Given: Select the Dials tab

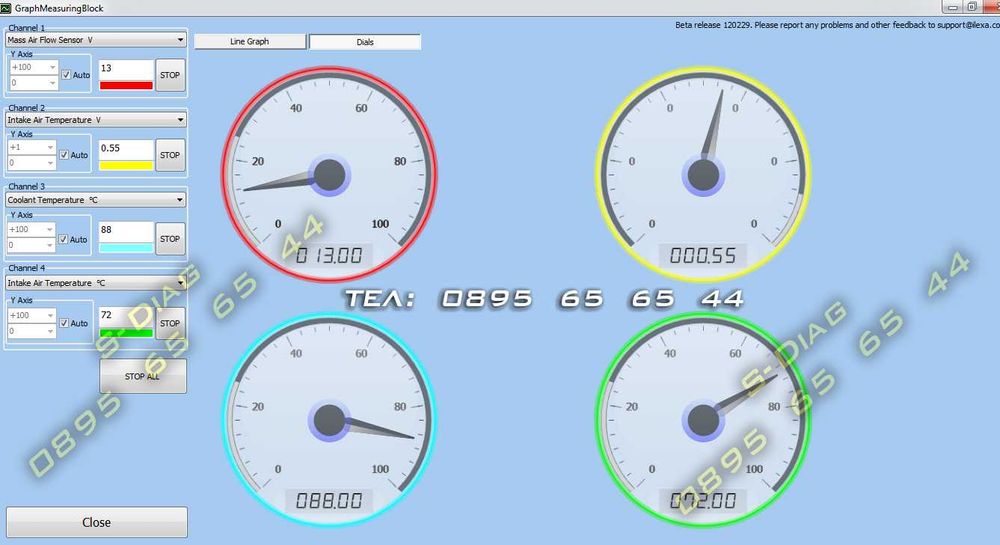Looking at the screenshot, I should pyautogui.click(x=365, y=42).
